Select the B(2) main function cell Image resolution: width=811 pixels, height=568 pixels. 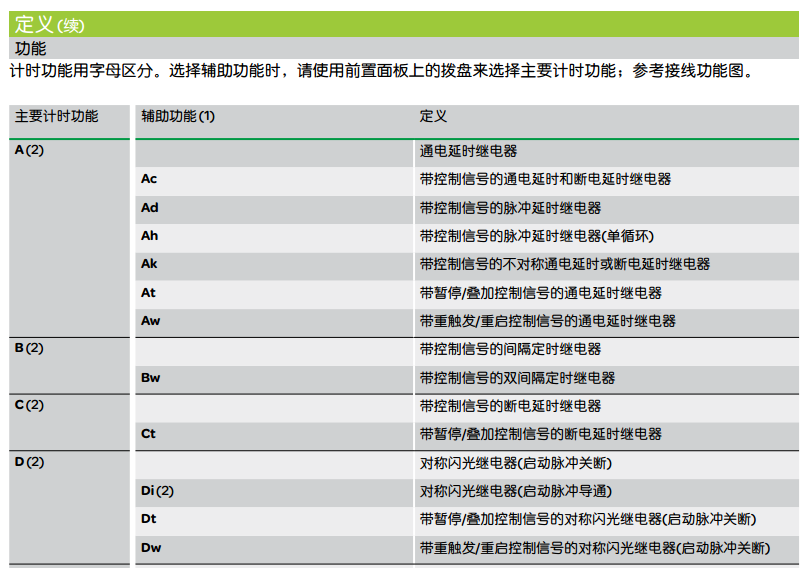click(x=30, y=348)
